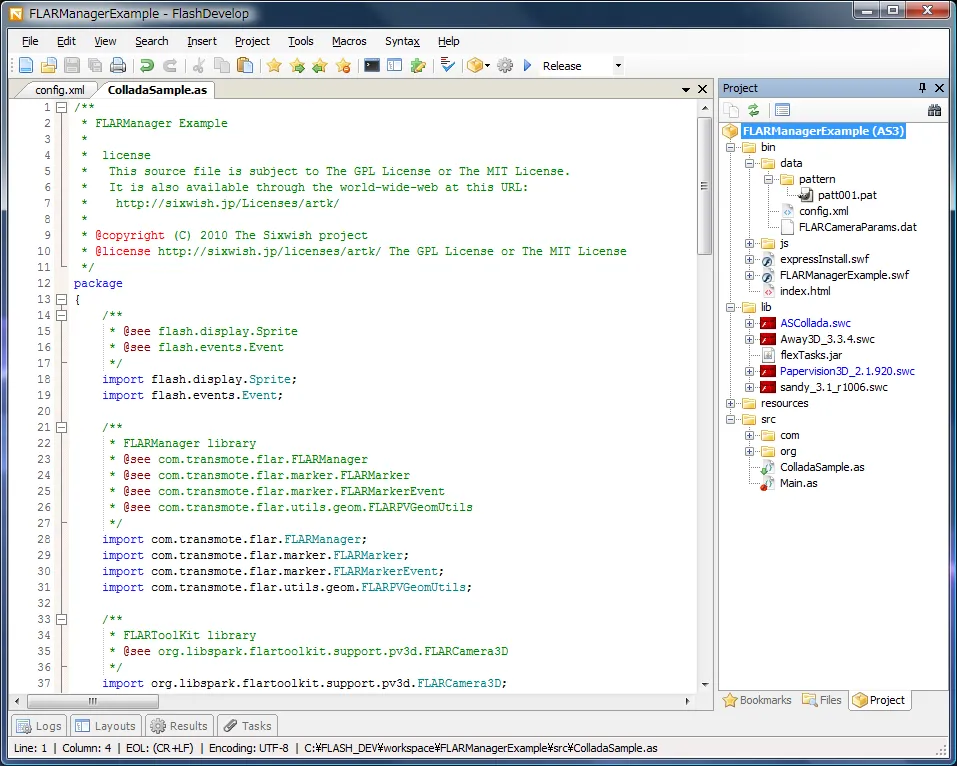This screenshot has height=766, width=957.
Task: Open the Project menu
Action: coord(252,41)
